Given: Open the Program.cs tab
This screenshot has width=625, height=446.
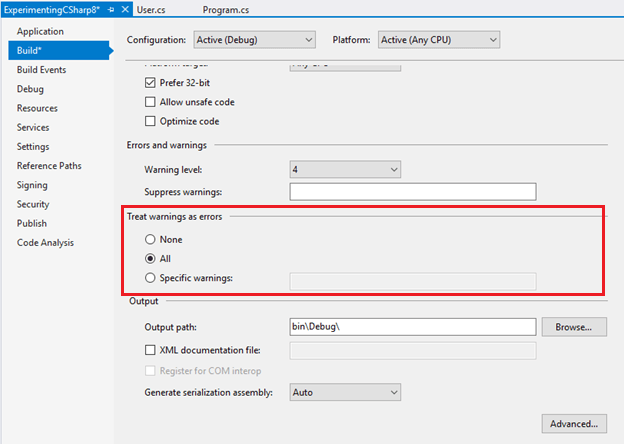Looking at the screenshot, I should tap(224, 9).
